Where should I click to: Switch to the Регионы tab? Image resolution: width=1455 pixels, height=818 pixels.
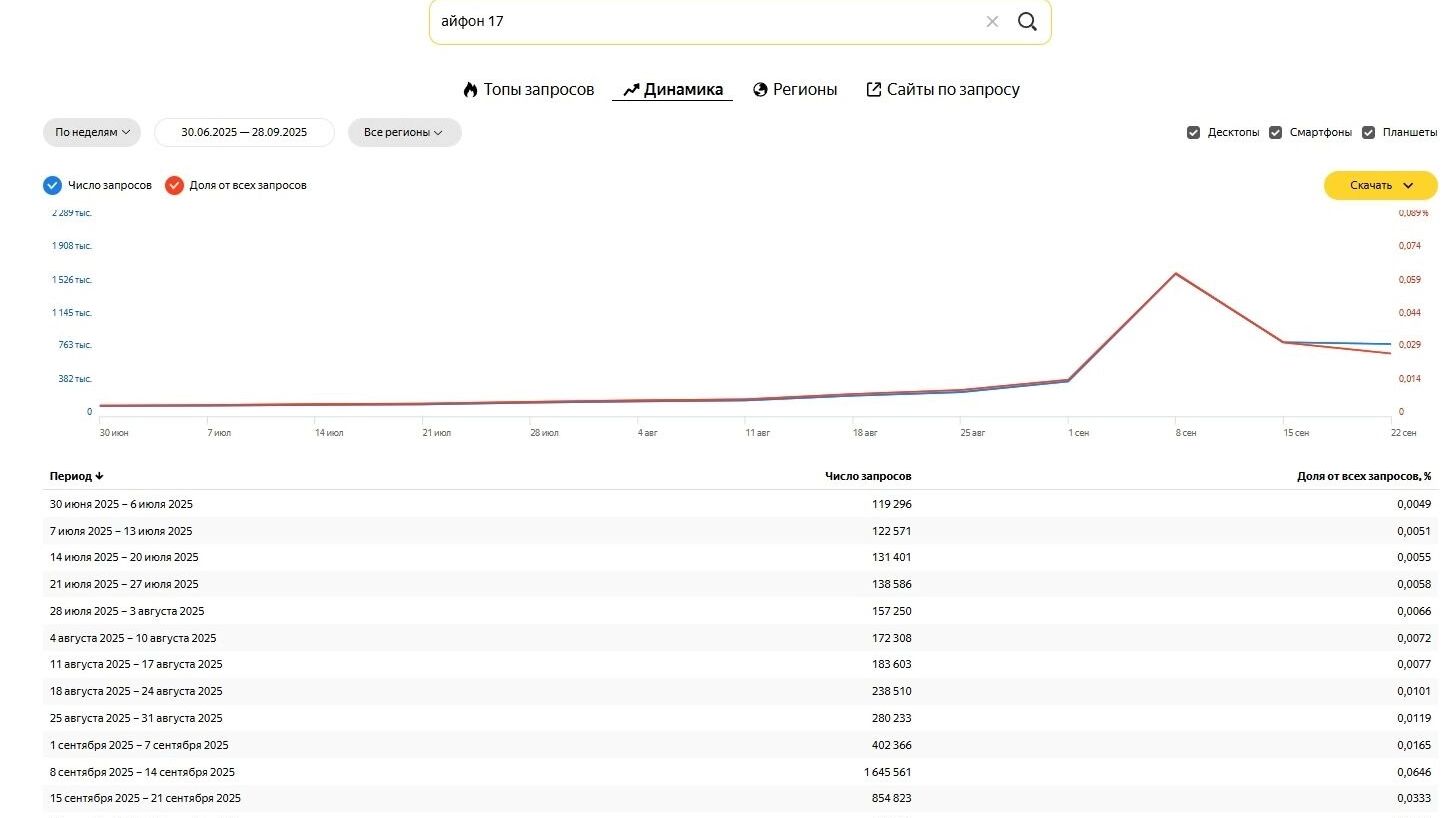pyautogui.click(x=804, y=90)
